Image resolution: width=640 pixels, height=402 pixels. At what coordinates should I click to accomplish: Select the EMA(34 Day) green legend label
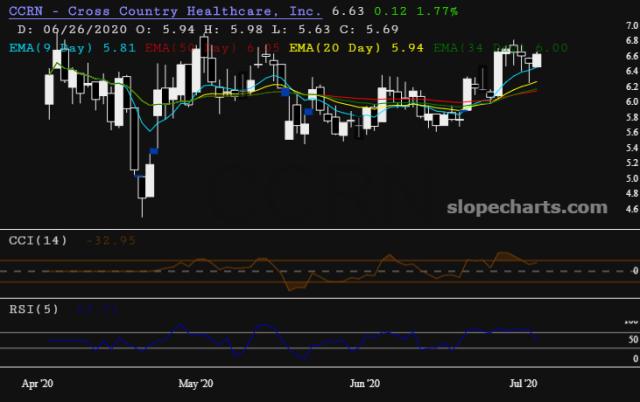(500, 48)
